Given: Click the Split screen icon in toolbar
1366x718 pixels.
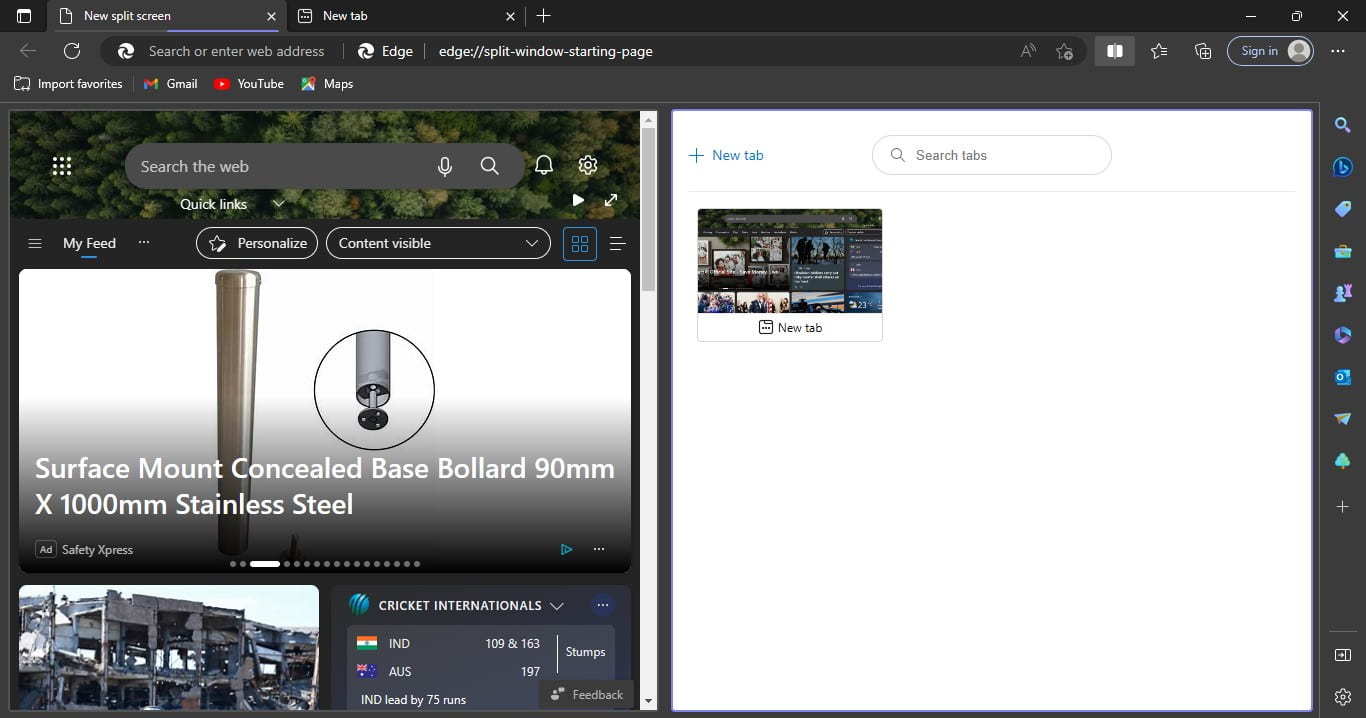Looking at the screenshot, I should tap(1115, 51).
